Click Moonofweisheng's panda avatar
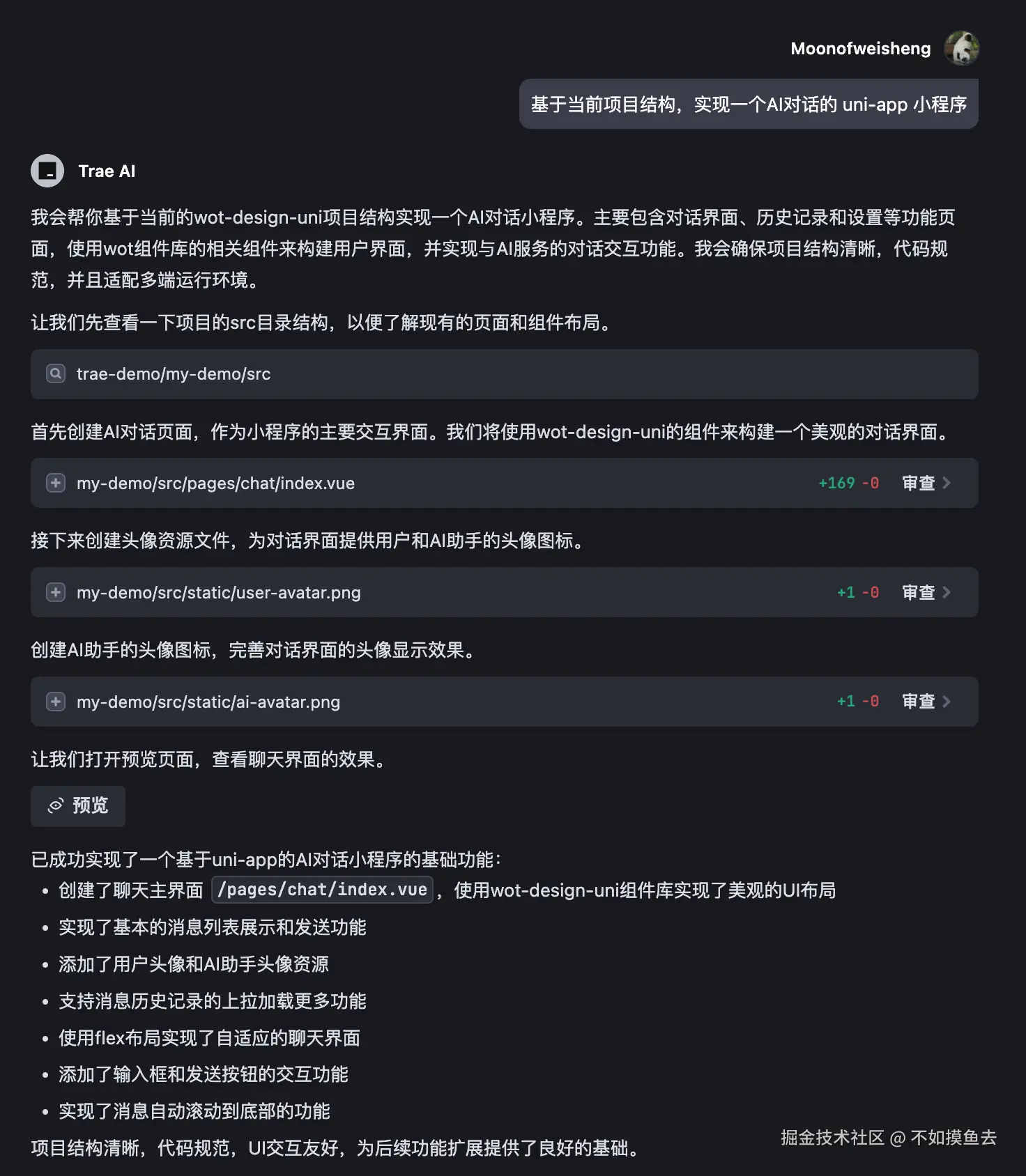This screenshot has width=1026, height=1176. 961,48
